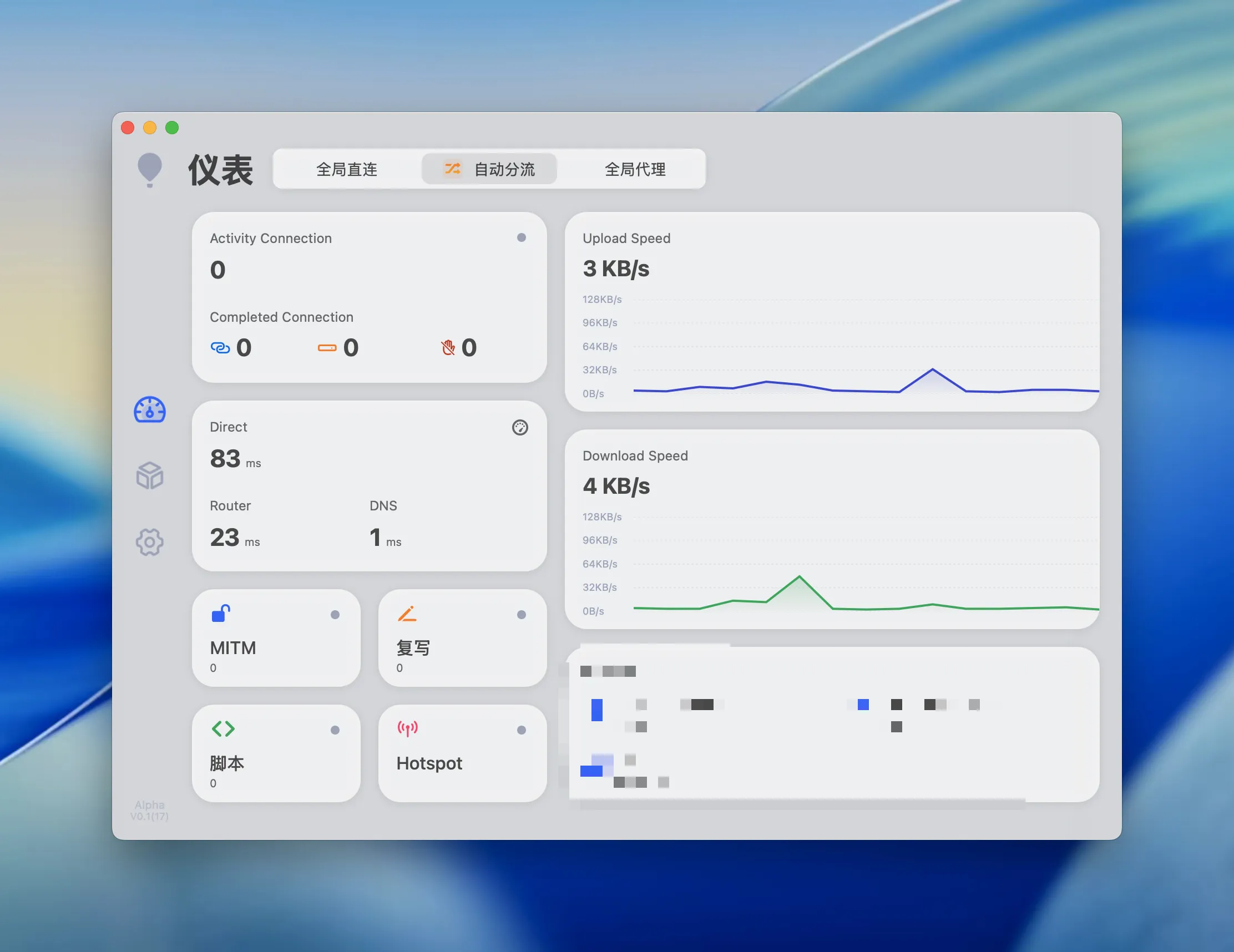Click the pen icon on the 复写 card

pyautogui.click(x=408, y=614)
